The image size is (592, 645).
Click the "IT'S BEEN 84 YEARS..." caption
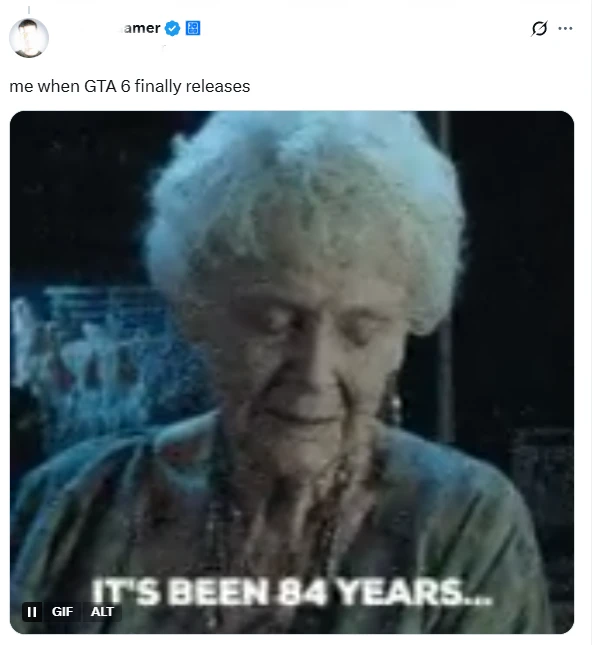pyautogui.click(x=292, y=592)
